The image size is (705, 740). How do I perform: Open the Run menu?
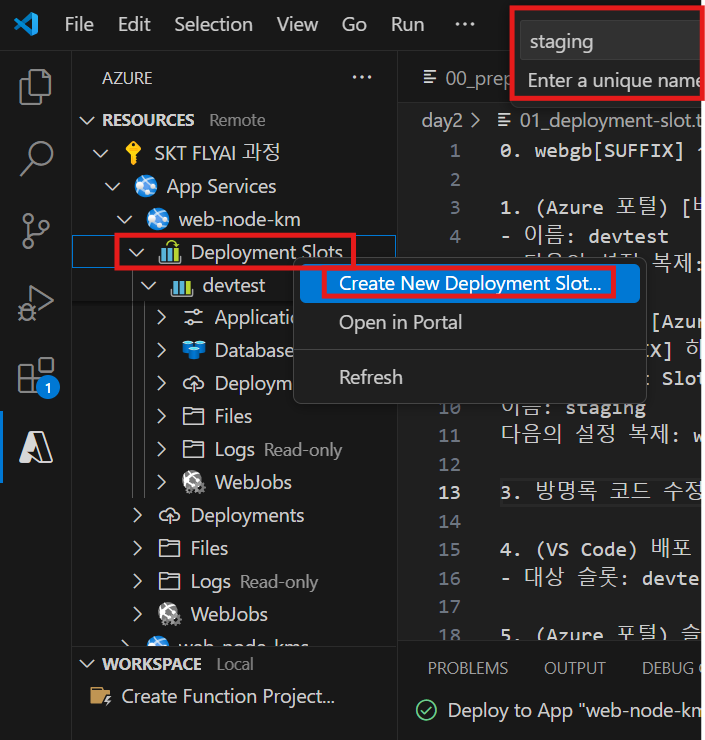pos(407,24)
